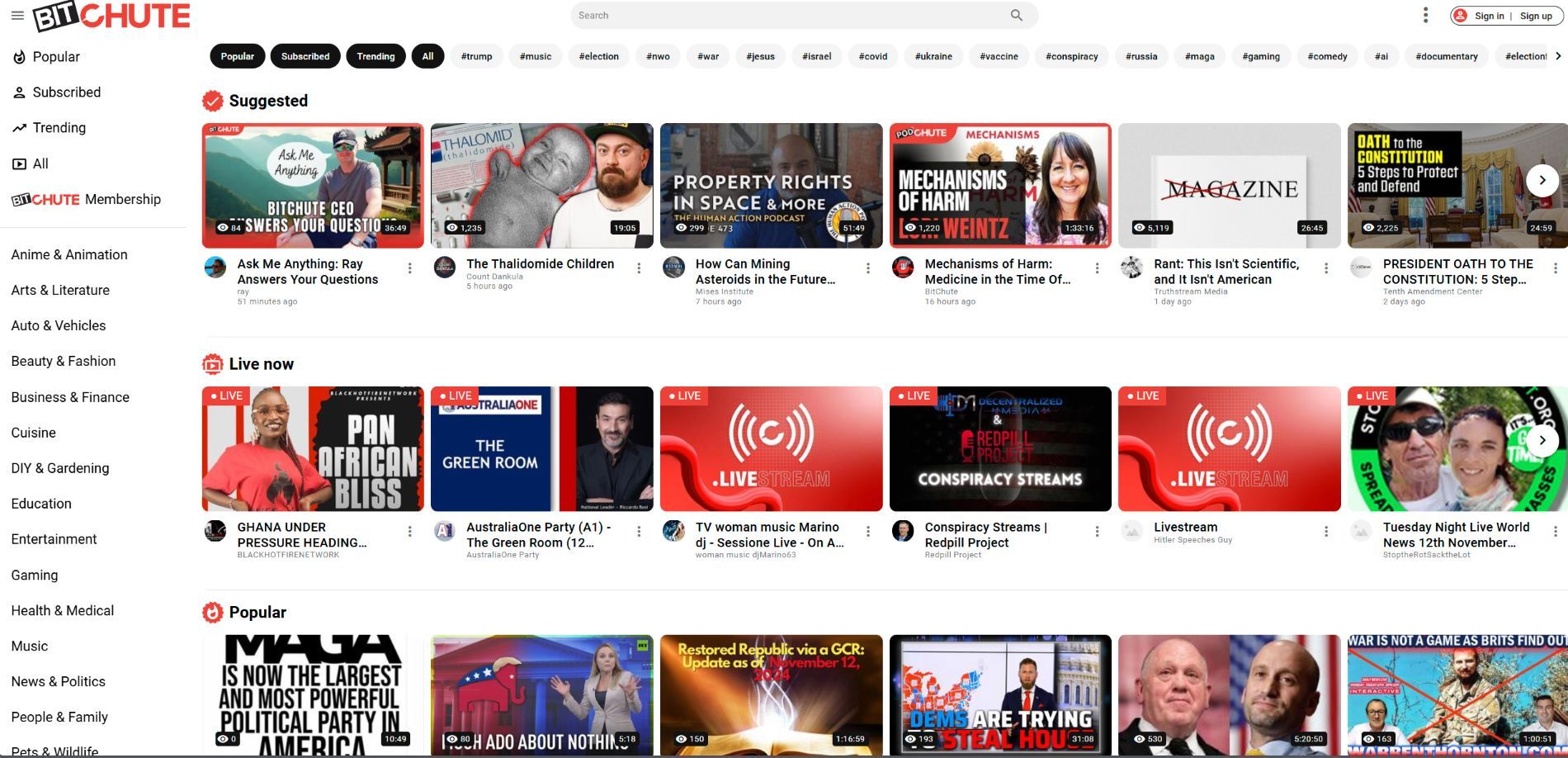Image resolution: width=1568 pixels, height=758 pixels.
Task: Open options for TV woman music Marino livestream
Action: click(x=868, y=532)
